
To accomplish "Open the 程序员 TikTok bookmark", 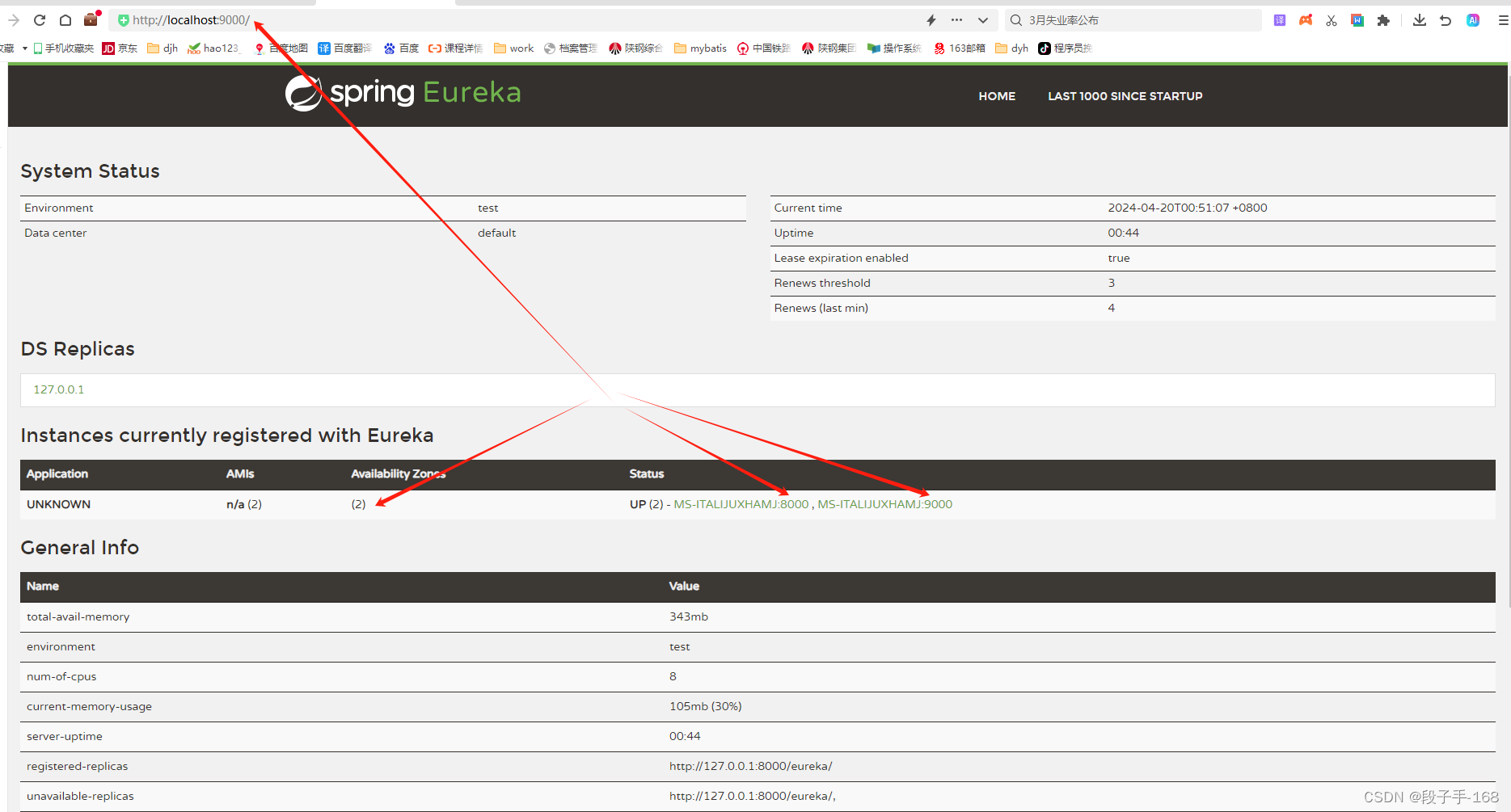I will (x=1066, y=48).
